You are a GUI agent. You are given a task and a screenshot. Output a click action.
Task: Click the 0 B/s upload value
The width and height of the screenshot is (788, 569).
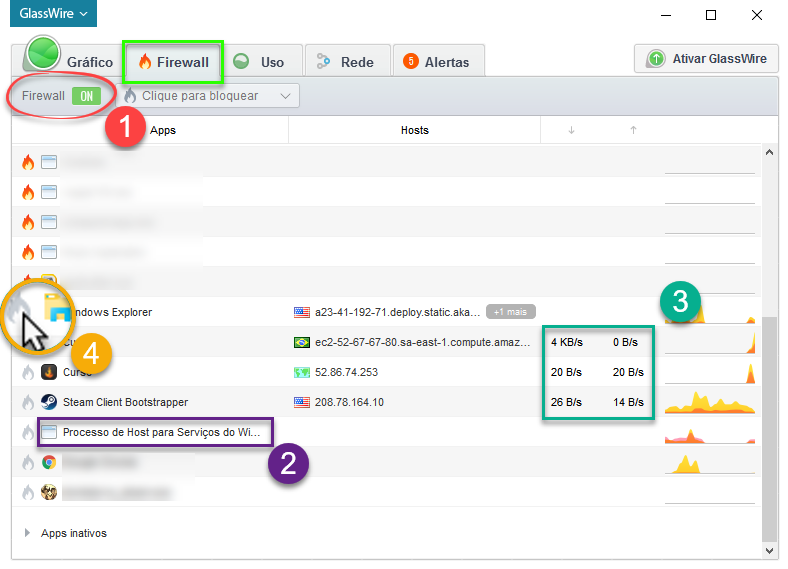tap(625, 342)
